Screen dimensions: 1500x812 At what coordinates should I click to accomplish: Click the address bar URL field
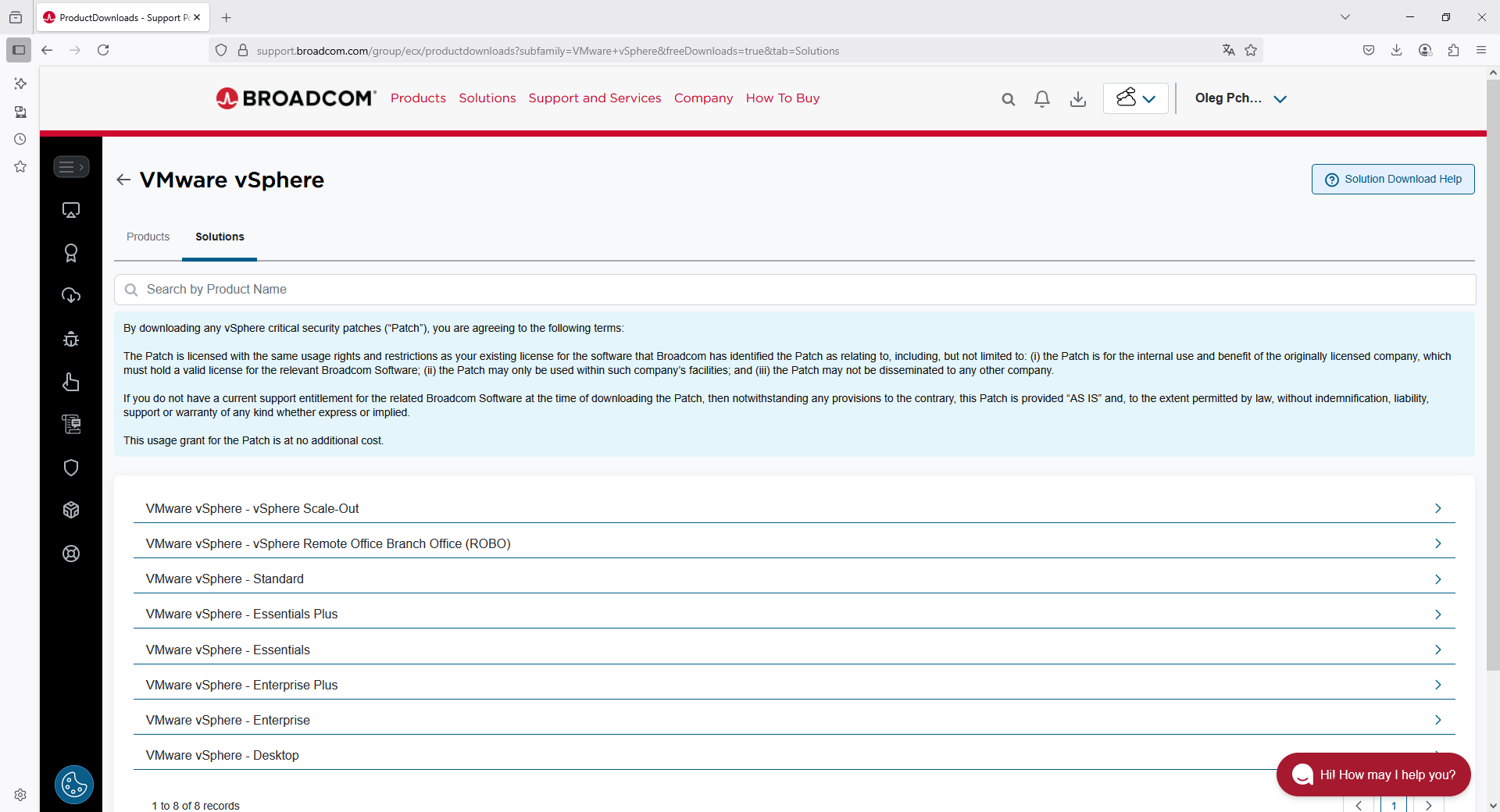[734, 51]
